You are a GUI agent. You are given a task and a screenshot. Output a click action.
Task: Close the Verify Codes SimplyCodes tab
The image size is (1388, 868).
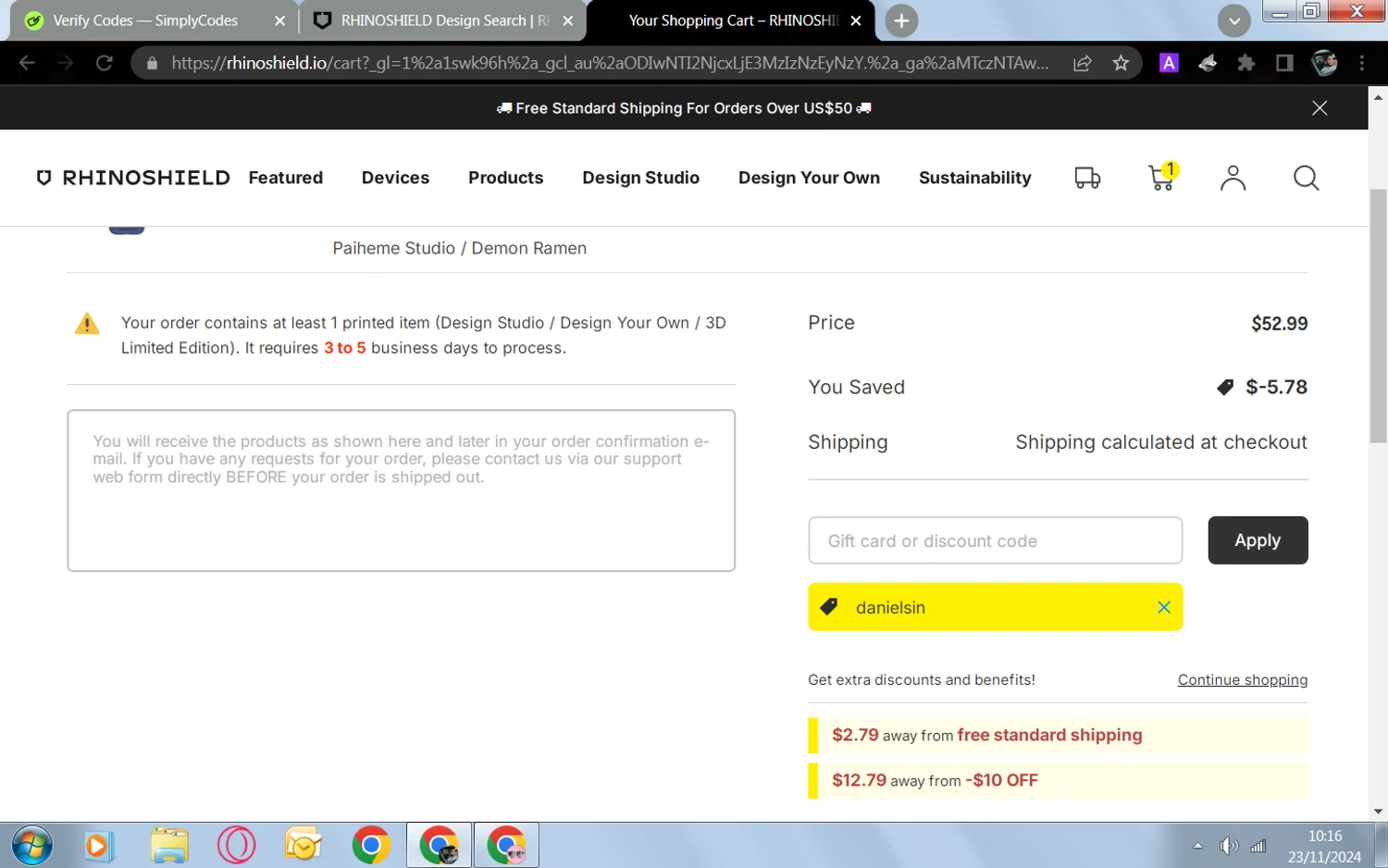[279, 20]
